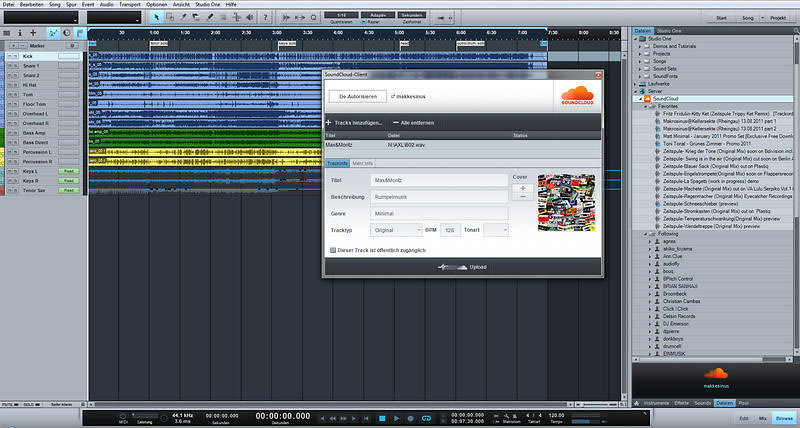The width and height of the screenshot is (800, 428).
Task: Expand the Laufwerke node
Action: (x=636, y=84)
